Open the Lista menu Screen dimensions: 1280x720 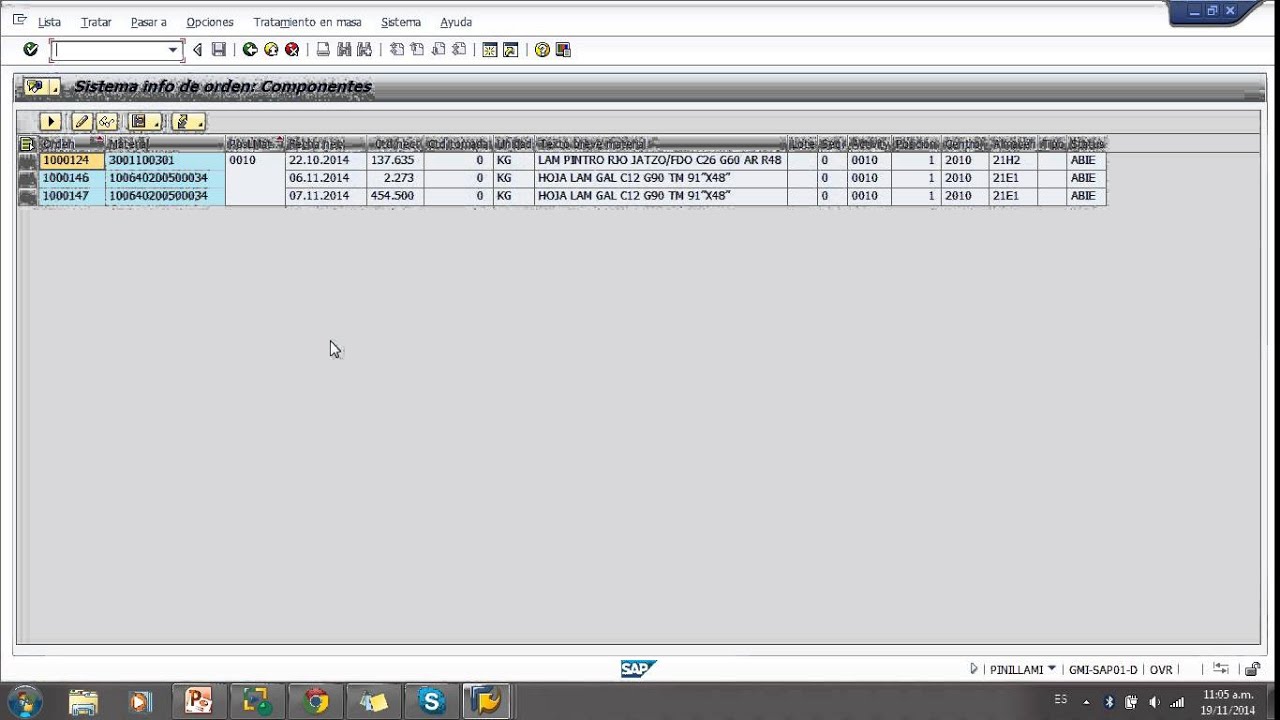(x=49, y=22)
